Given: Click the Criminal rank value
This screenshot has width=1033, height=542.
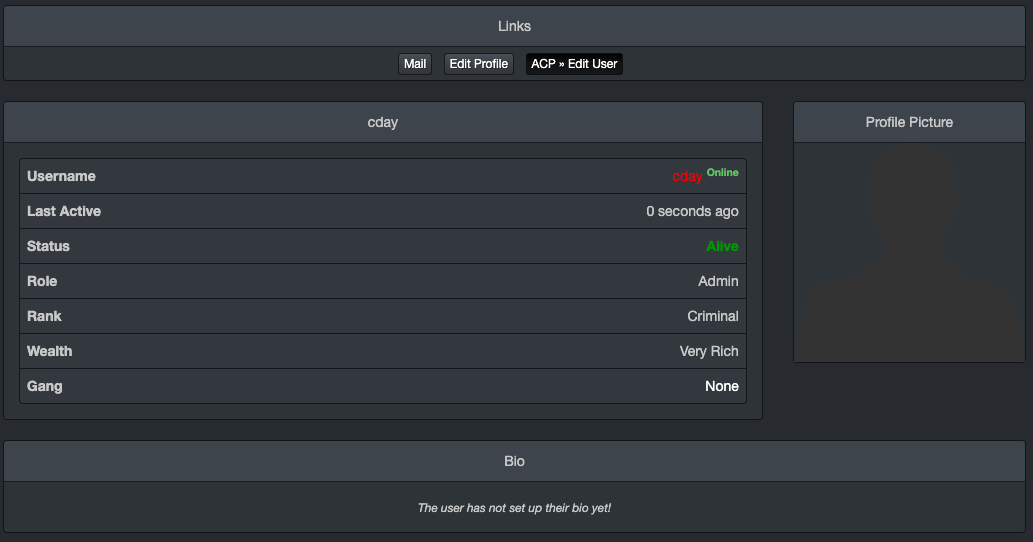Looking at the screenshot, I should tap(713, 316).
